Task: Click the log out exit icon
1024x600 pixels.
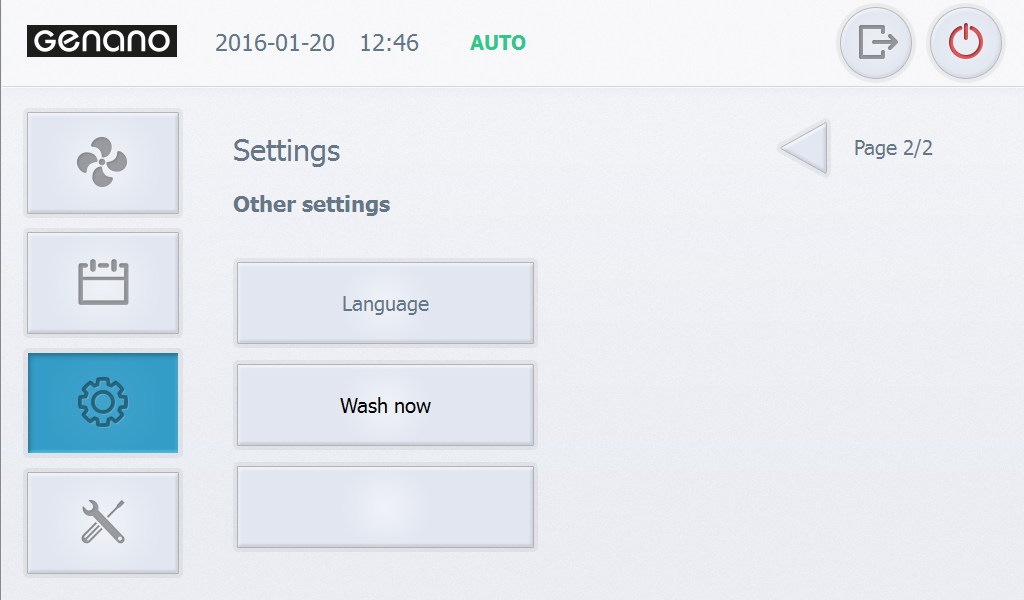Action: 876,43
